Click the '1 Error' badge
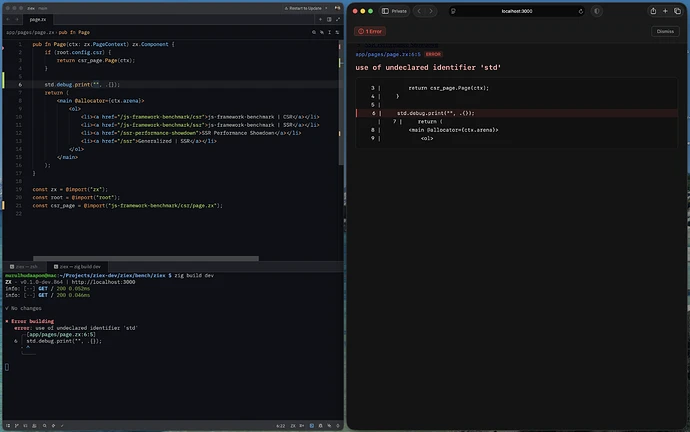The width and height of the screenshot is (690, 432). pos(370,31)
